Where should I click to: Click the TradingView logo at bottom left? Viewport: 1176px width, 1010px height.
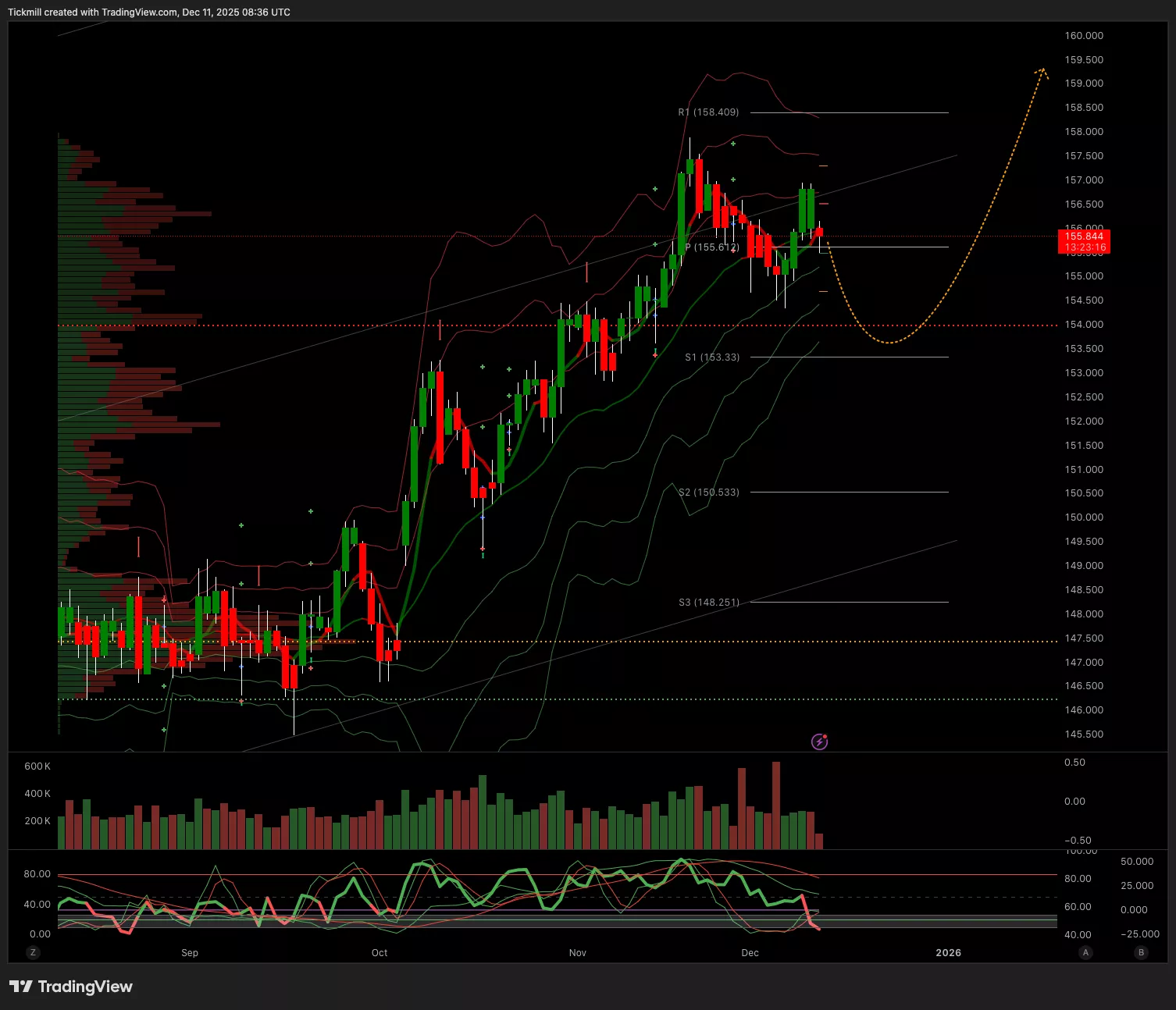71,987
